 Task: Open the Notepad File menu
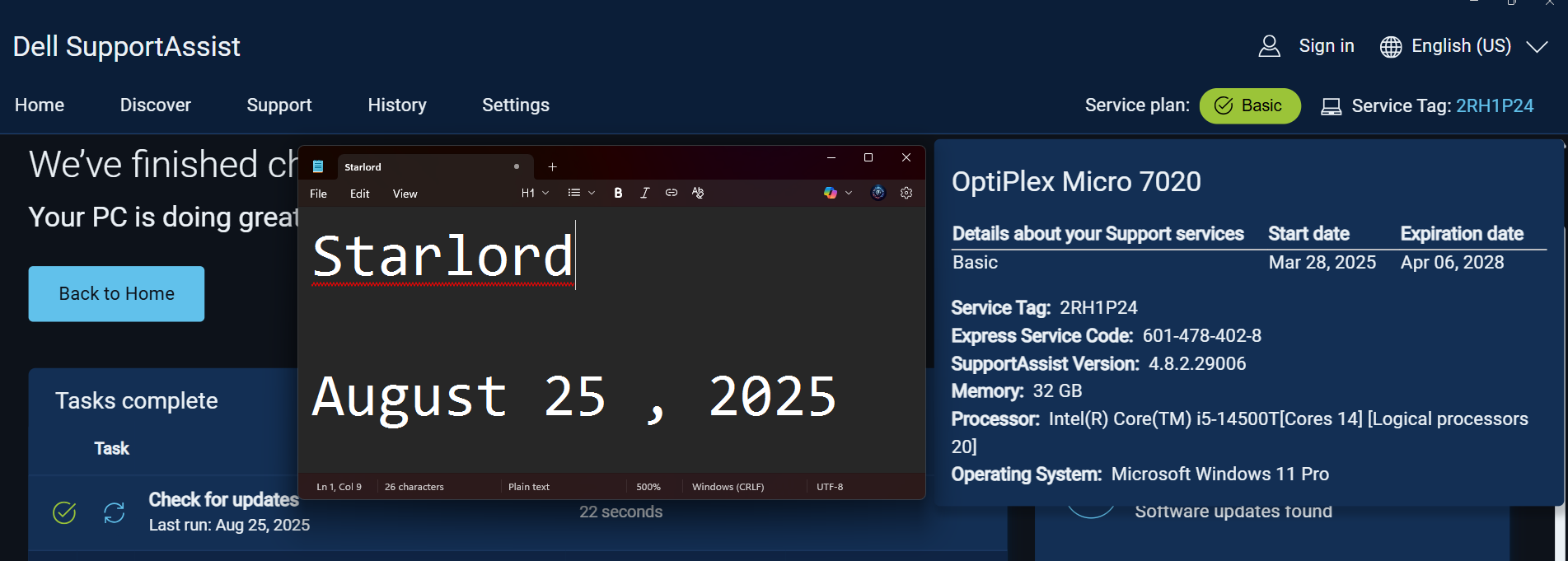point(318,194)
